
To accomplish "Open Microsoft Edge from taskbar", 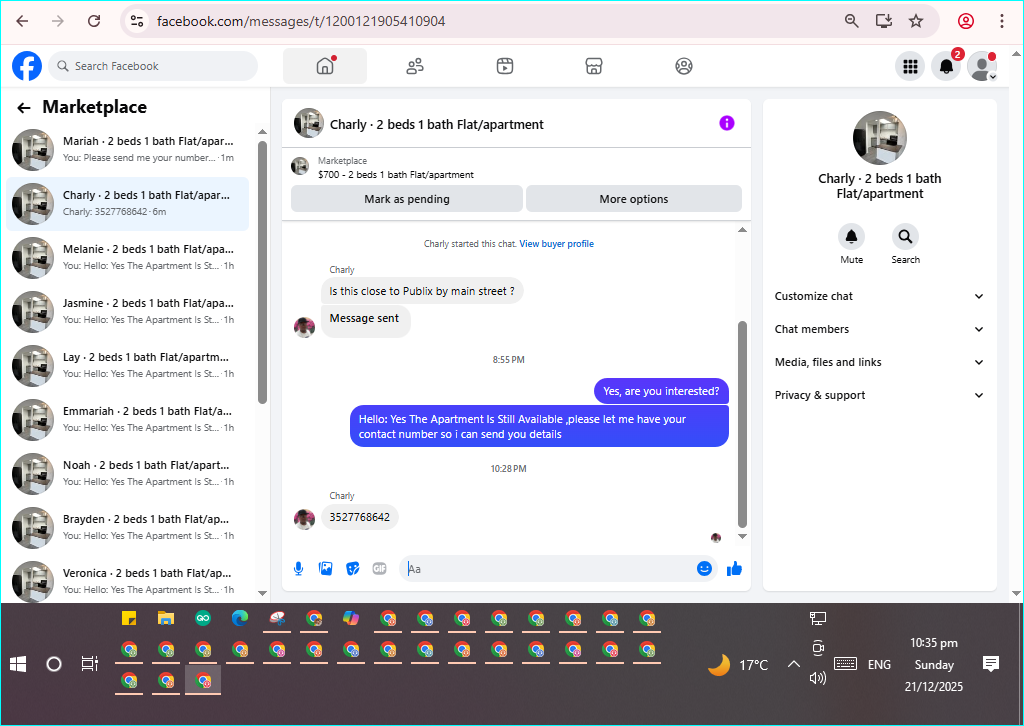I will tap(240, 618).
